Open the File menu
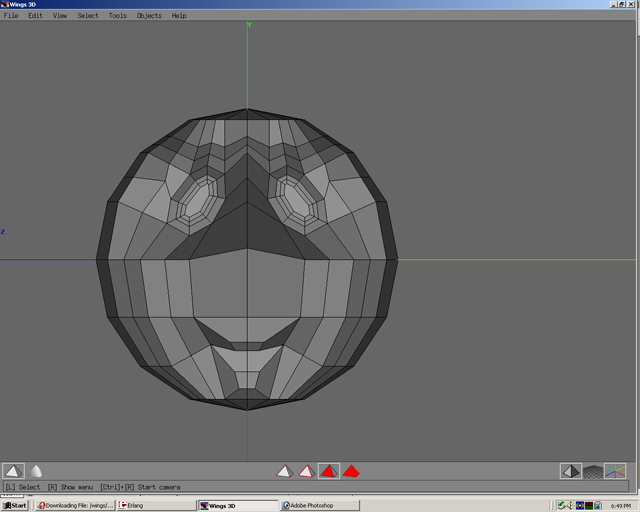Screen dimensions: 640x512 click(11, 16)
